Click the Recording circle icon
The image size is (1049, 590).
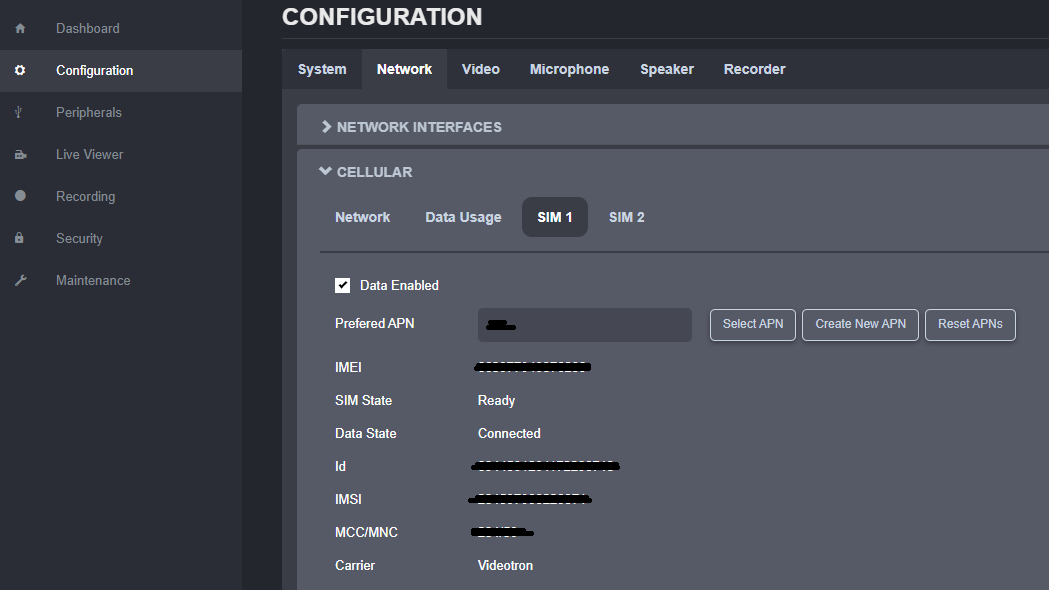20,197
